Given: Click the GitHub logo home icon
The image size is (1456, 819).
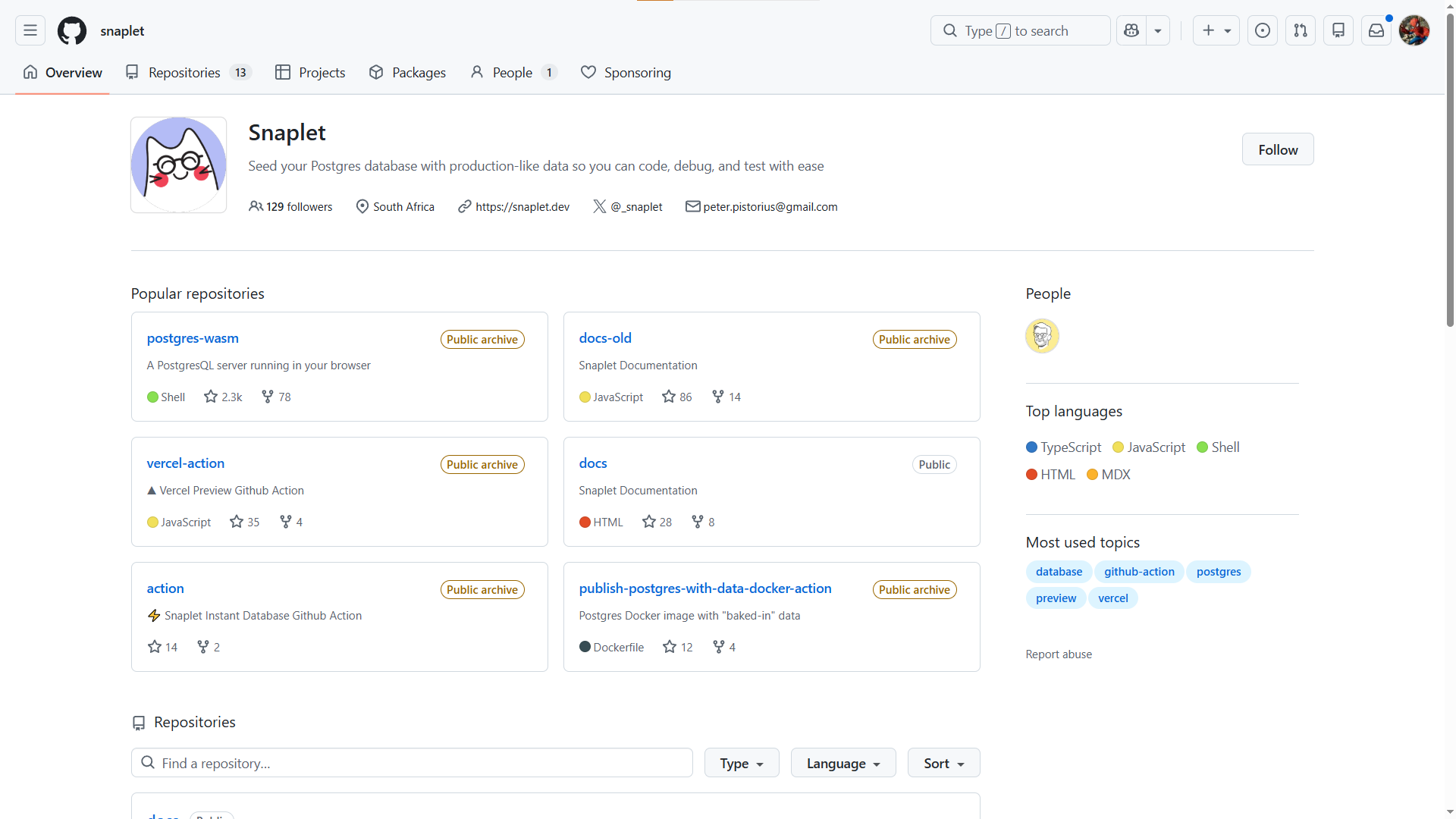Looking at the screenshot, I should click(72, 30).
